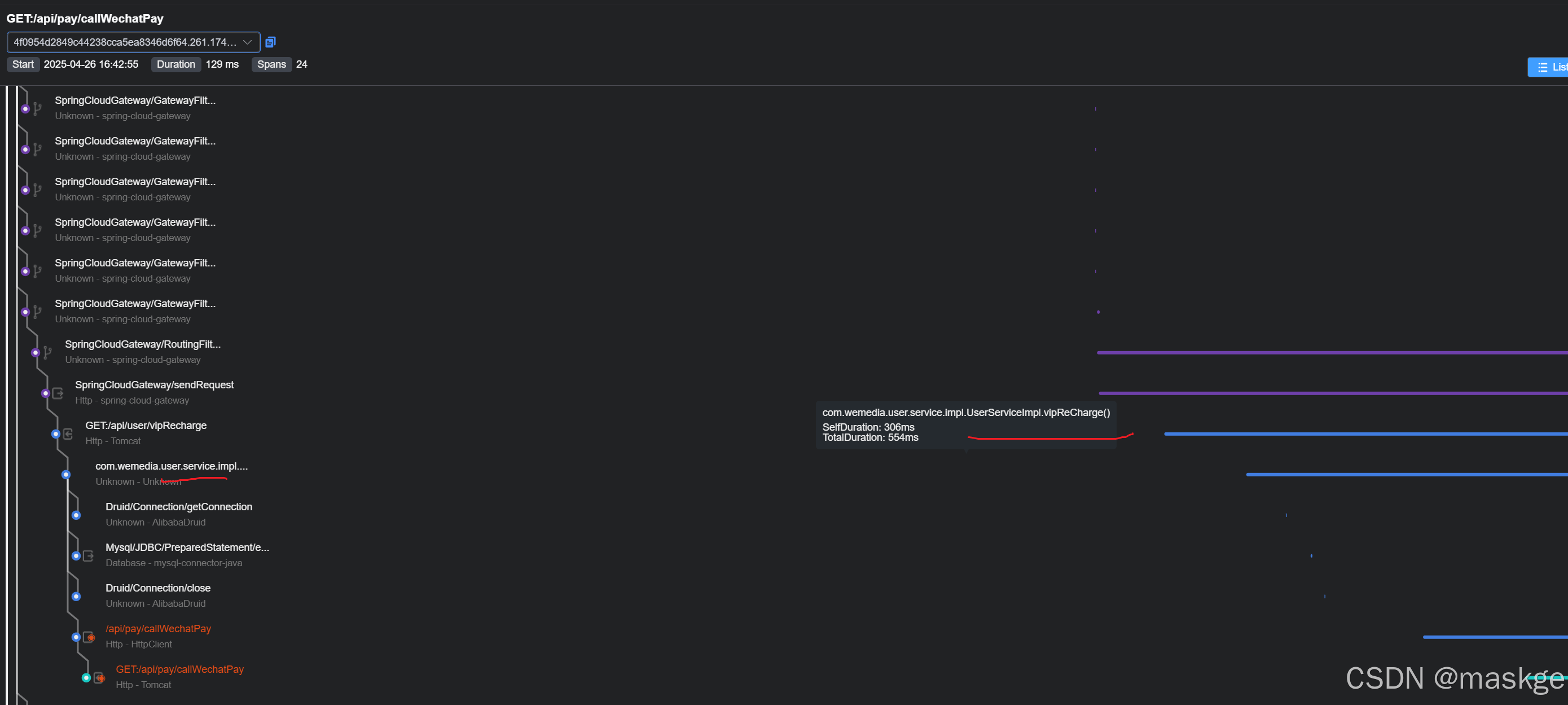Screen dimensions: 1568x705
Task: Open the trace ID dropdown
Action: [x=247, y=42]
